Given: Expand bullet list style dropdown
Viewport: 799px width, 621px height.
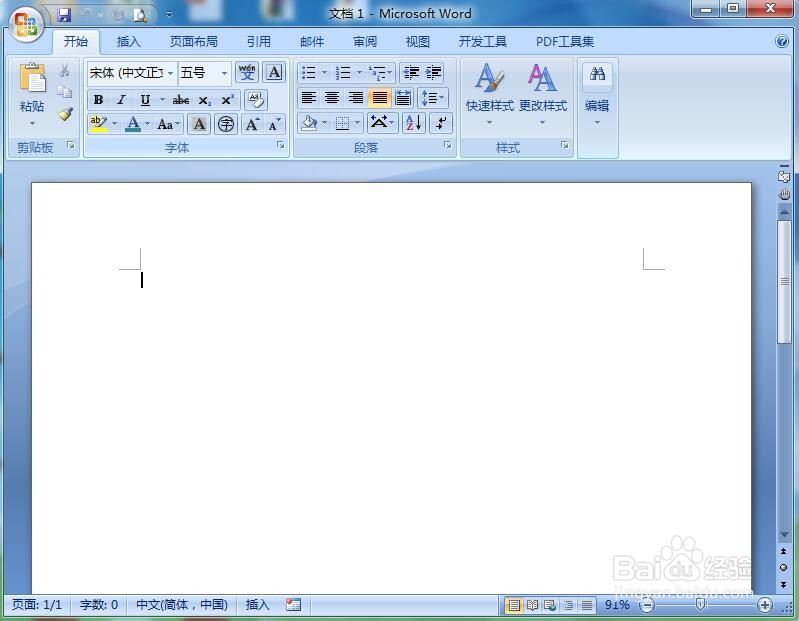Looking at the screenshot, I should pyautogui.click(x=324, y=73).
